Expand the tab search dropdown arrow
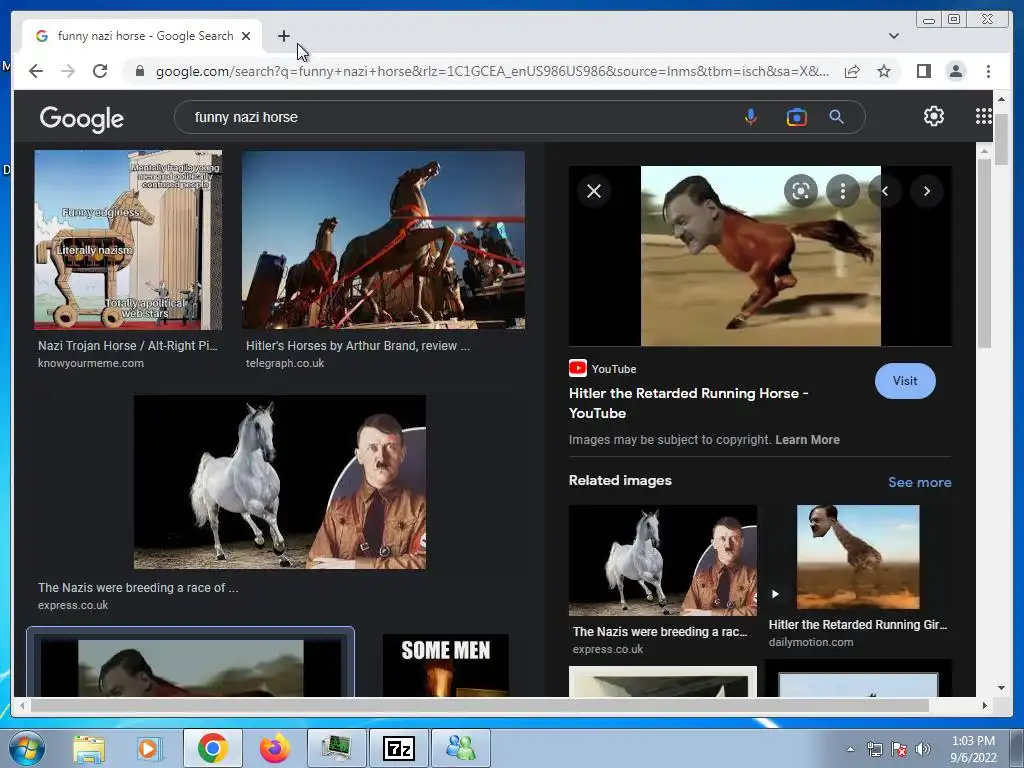 pos(893,36)
